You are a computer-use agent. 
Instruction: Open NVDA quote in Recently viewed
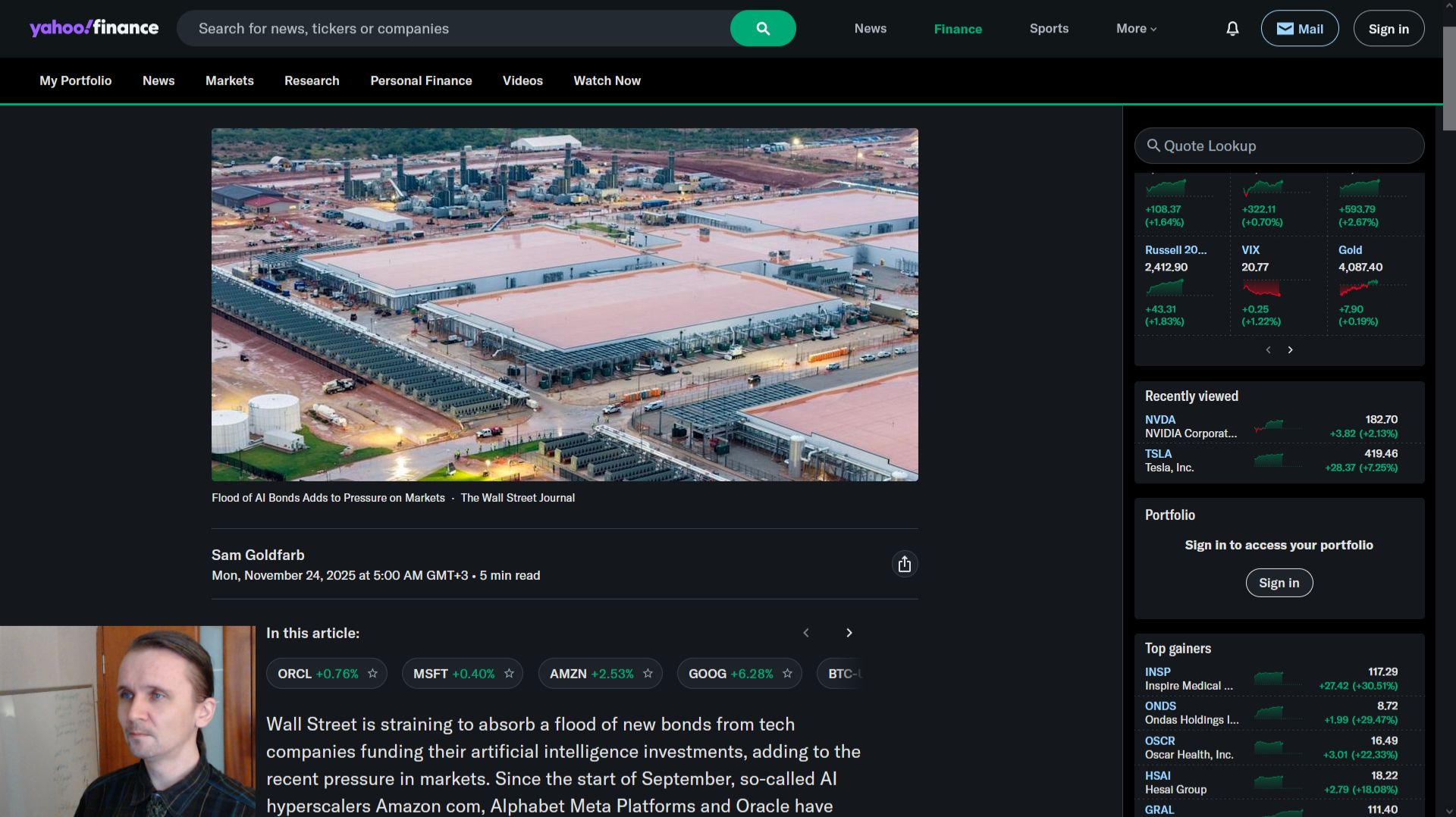click(1159, 419)
